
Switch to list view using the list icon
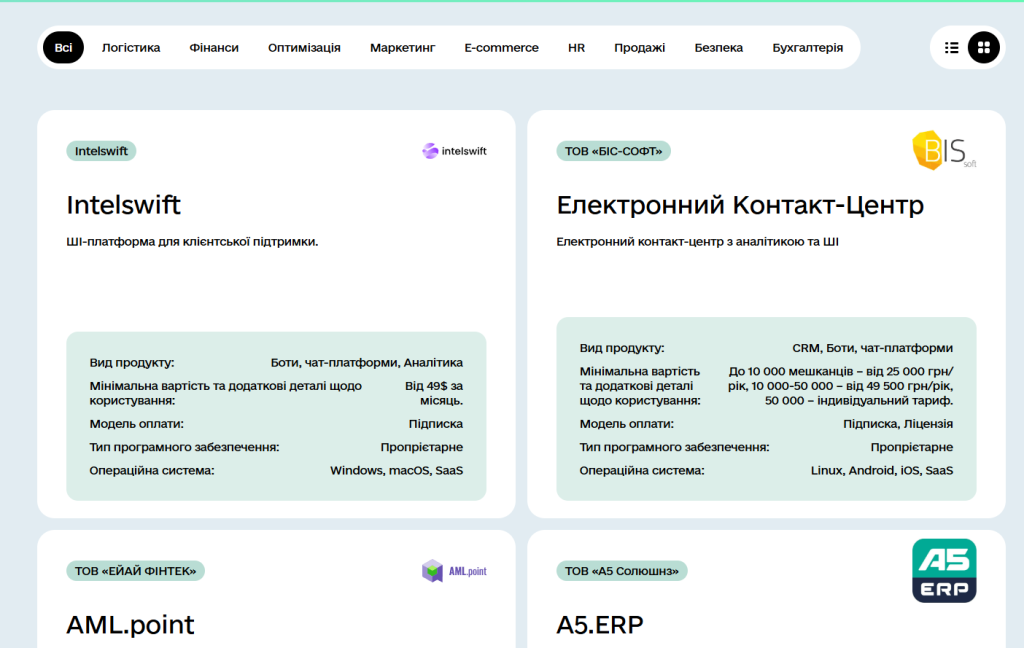pyautogui.click(x=951, y=47)
